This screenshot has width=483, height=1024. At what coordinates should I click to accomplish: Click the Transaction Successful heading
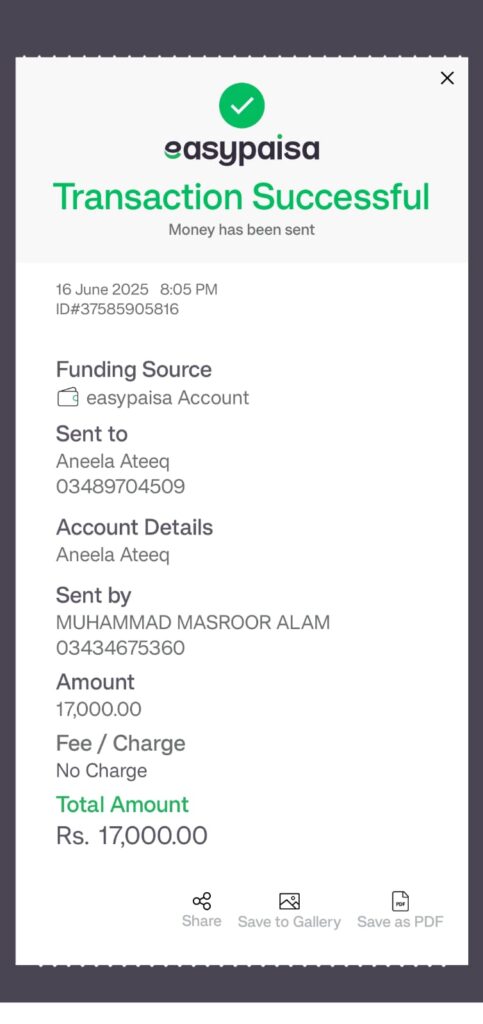tap(242, 197)
